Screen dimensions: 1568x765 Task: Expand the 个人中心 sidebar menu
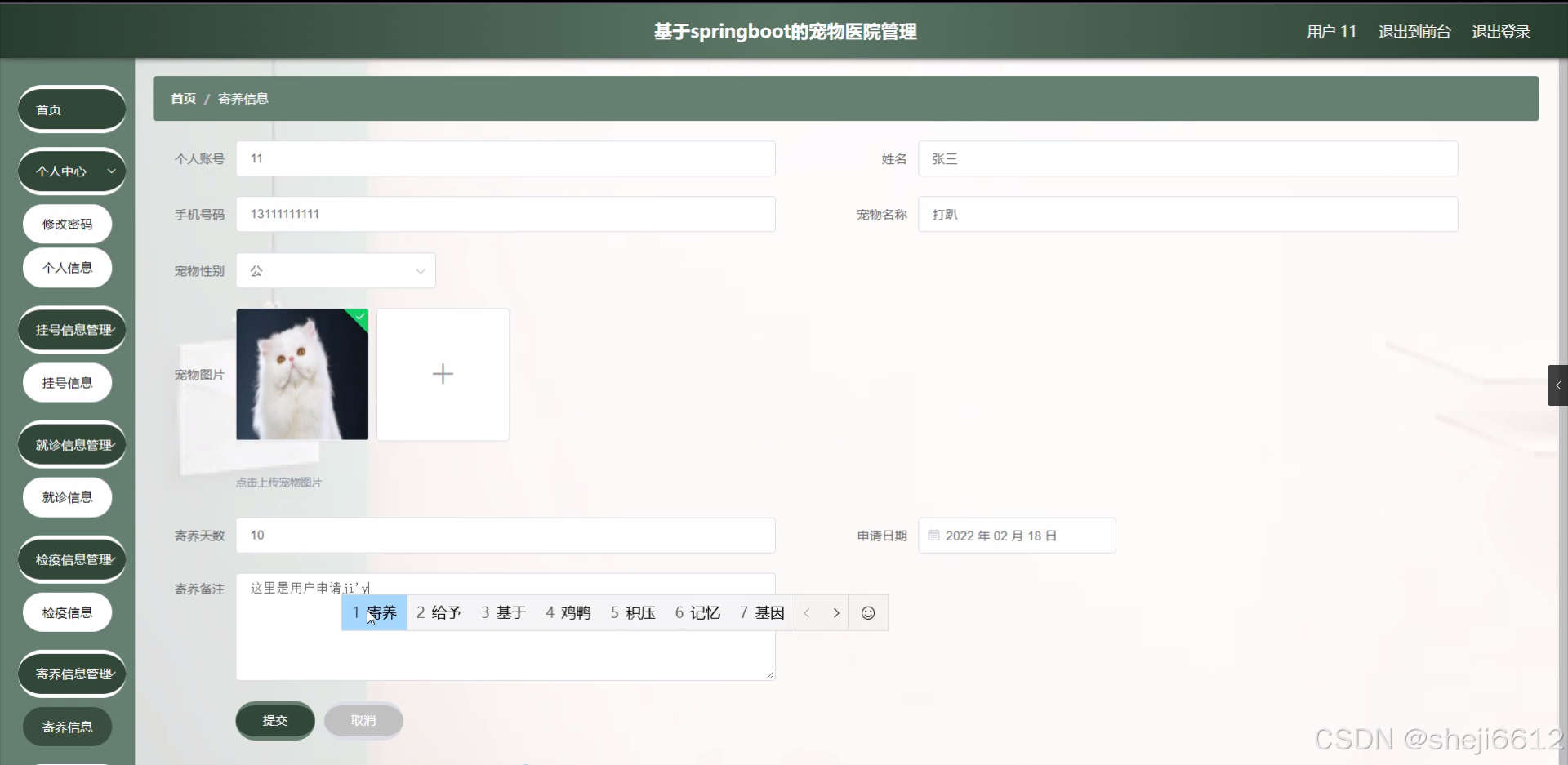coord(71,171)
